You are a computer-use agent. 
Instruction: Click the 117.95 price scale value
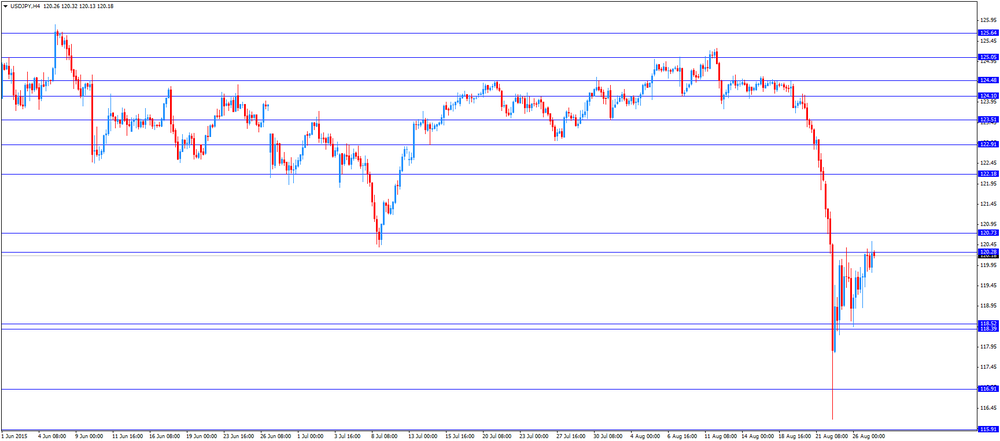click(989, 346)
